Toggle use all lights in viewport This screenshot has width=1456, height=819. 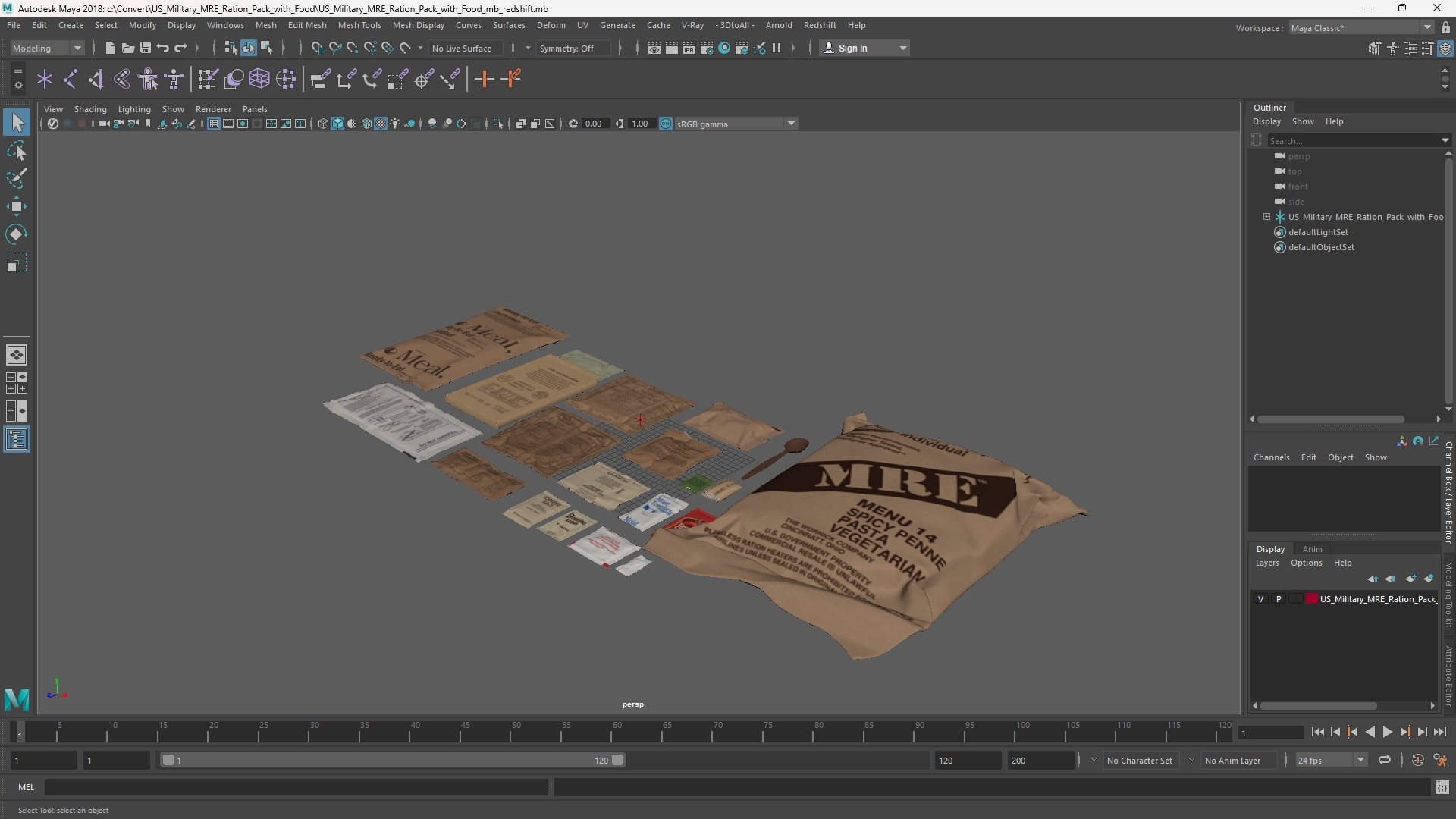[395, 124]
